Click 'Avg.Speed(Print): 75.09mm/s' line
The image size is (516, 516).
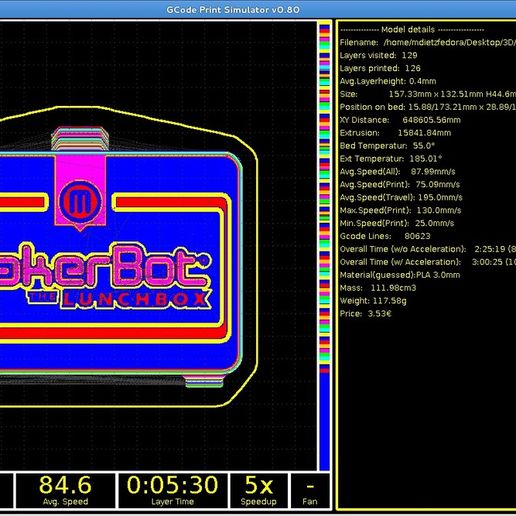(400, 185)
